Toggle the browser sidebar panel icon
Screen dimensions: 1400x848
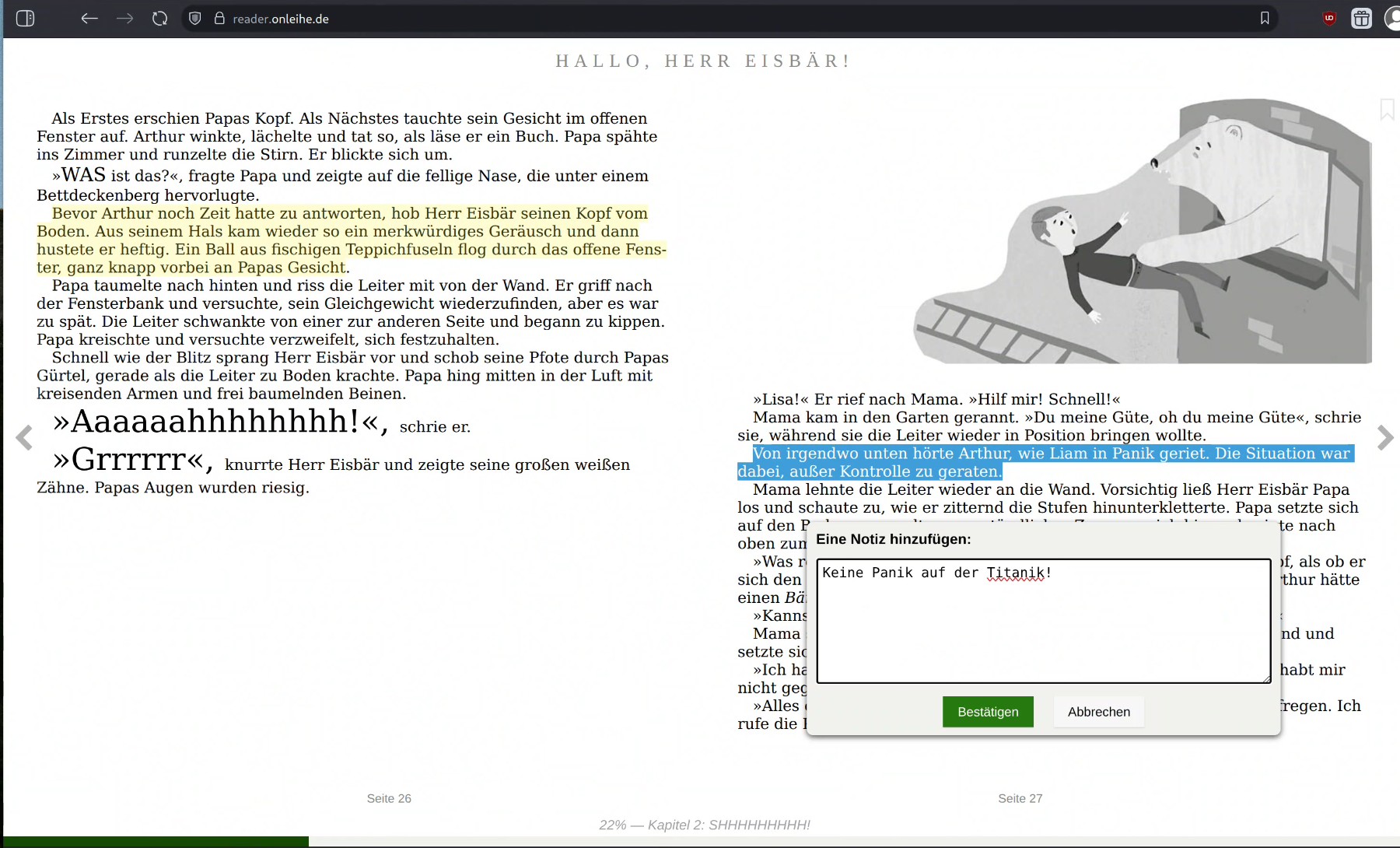click(x=25, y=19)
